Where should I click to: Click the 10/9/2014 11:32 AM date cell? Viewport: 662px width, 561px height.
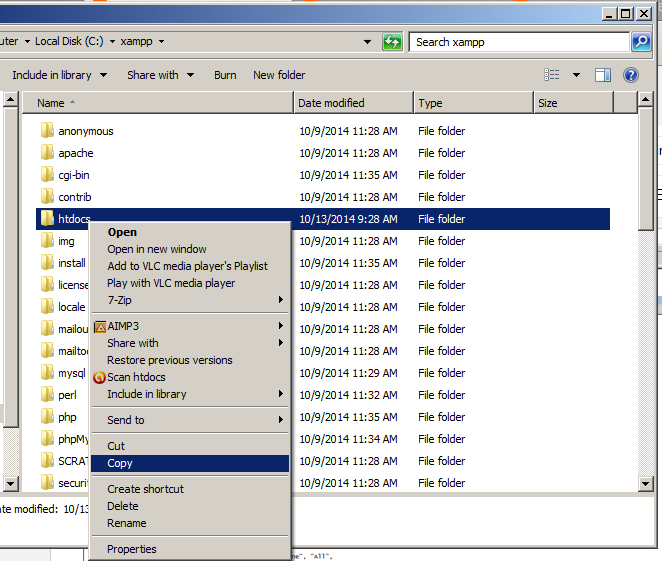(348, 395)
